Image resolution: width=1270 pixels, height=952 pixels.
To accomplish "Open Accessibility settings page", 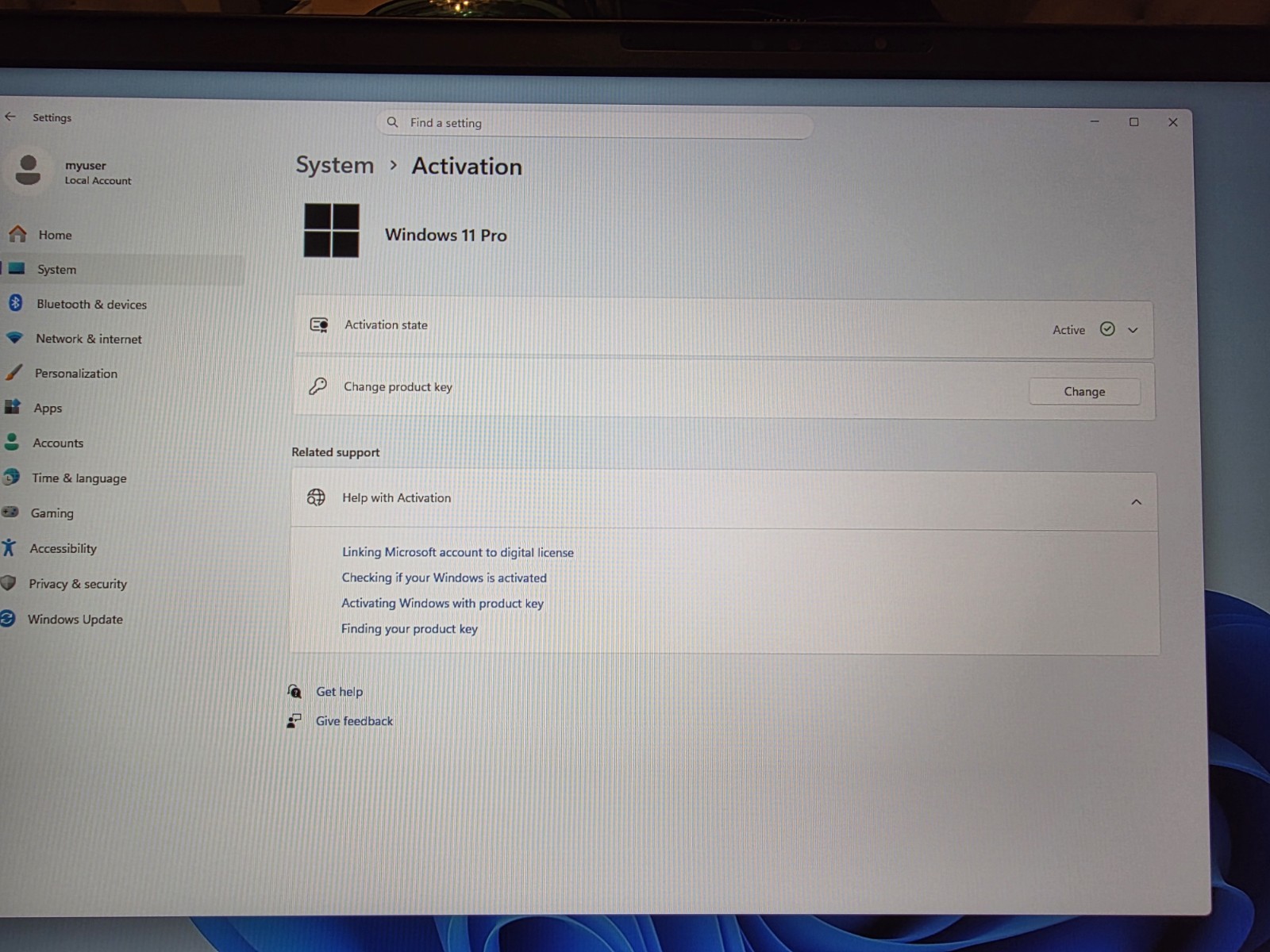I will (x=63, y=548).
